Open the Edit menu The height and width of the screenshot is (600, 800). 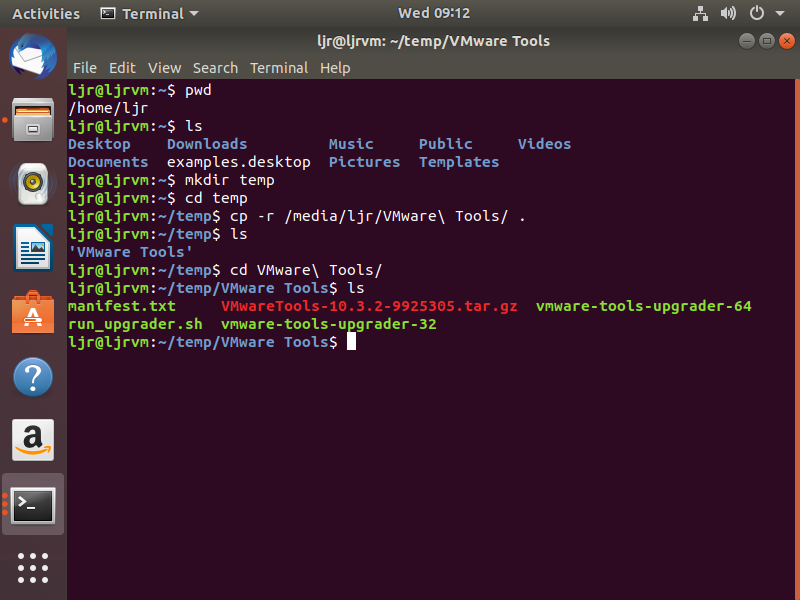(x=122, y=68)
